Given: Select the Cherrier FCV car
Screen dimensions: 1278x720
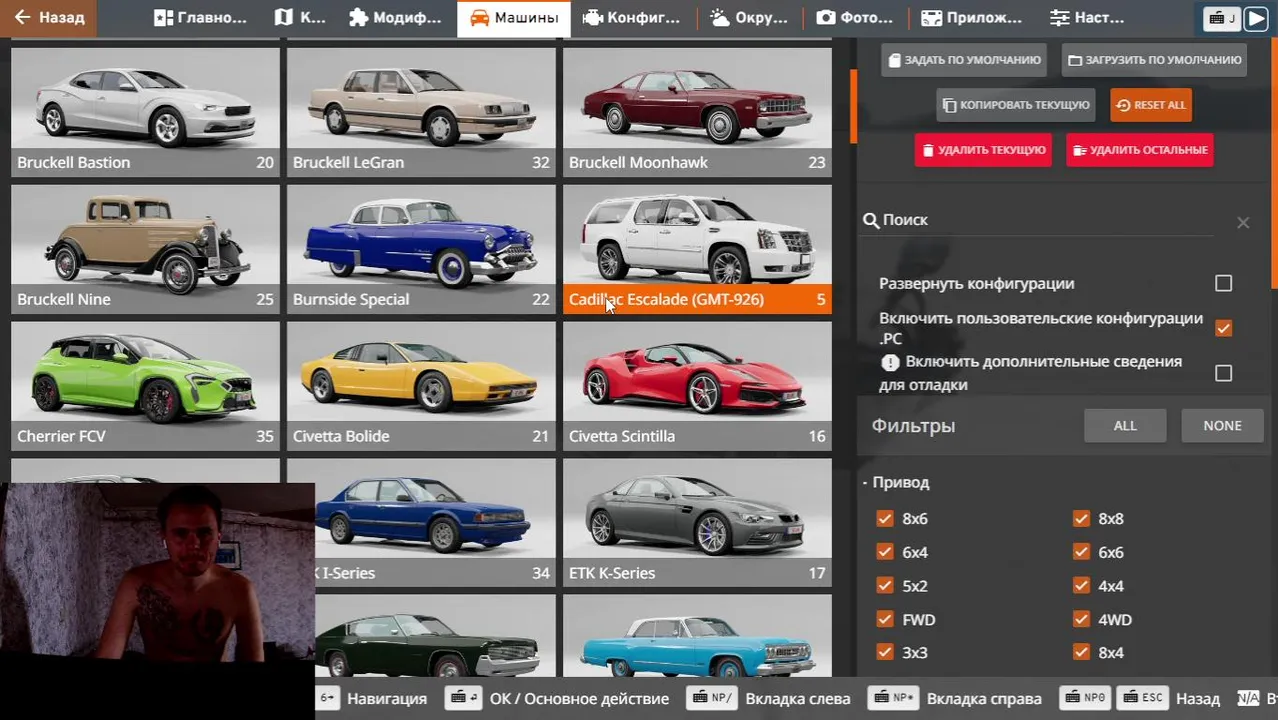Looking at the screenshot, I should click(145, 386).
